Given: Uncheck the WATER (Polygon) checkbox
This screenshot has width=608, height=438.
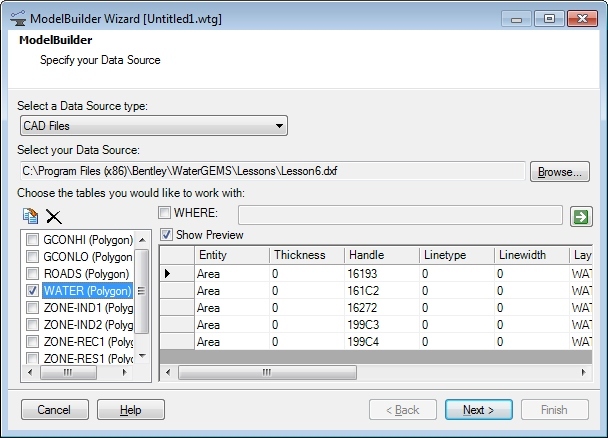Looking at the screenshot, I should click(32, 291).
